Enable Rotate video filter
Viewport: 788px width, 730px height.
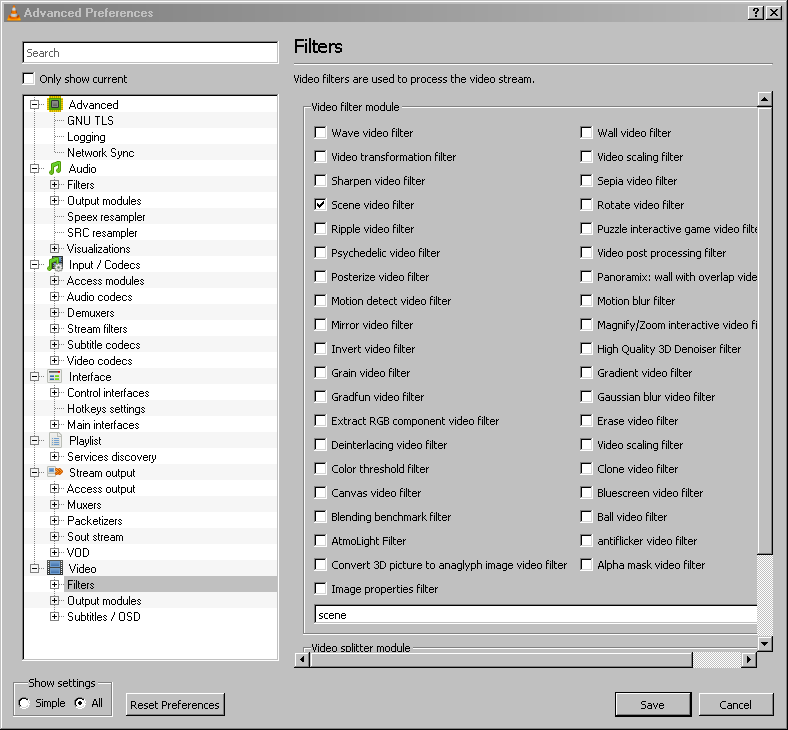[586, 204]
